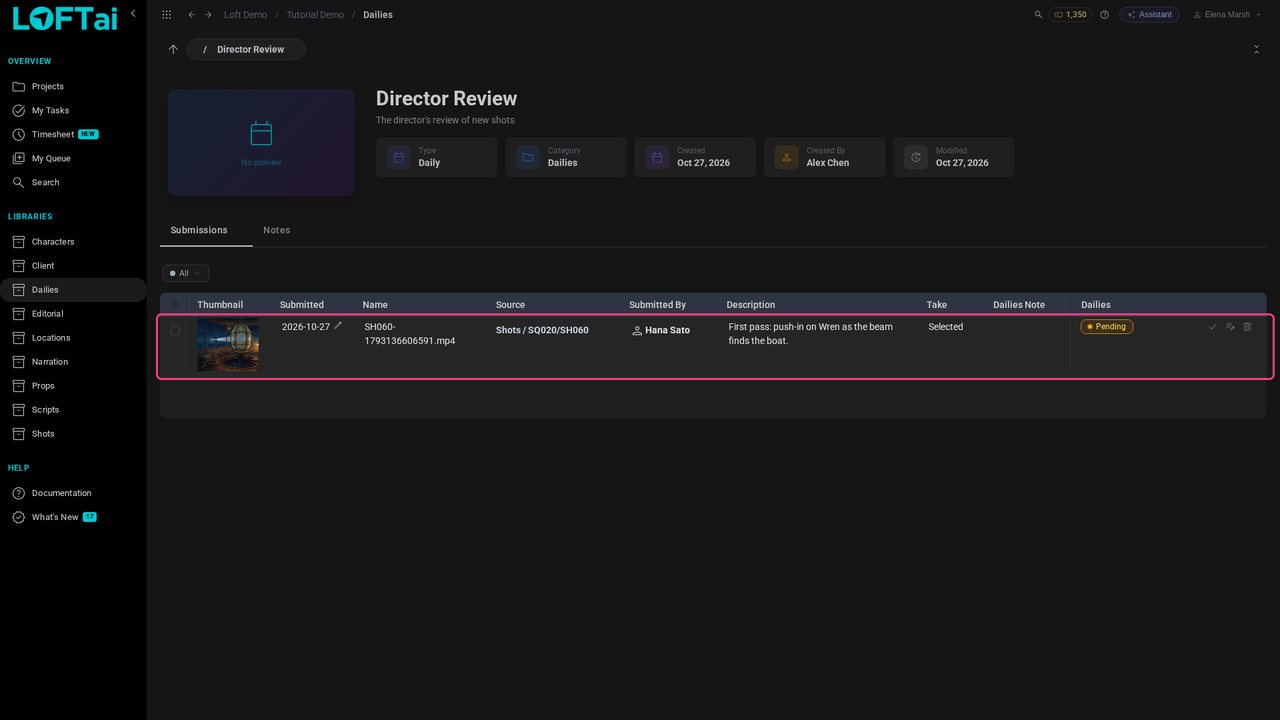Go back using the left arrow
The height and width of the screenshot is (720, 1280).
tap(191, 15)
